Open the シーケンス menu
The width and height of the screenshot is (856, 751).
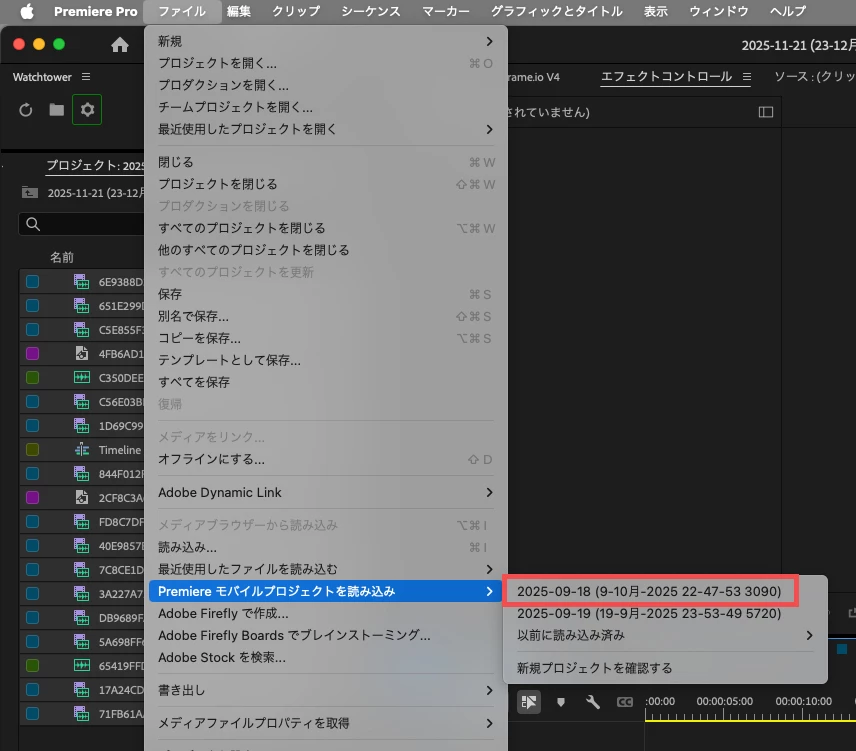click(x=371, y=11)
